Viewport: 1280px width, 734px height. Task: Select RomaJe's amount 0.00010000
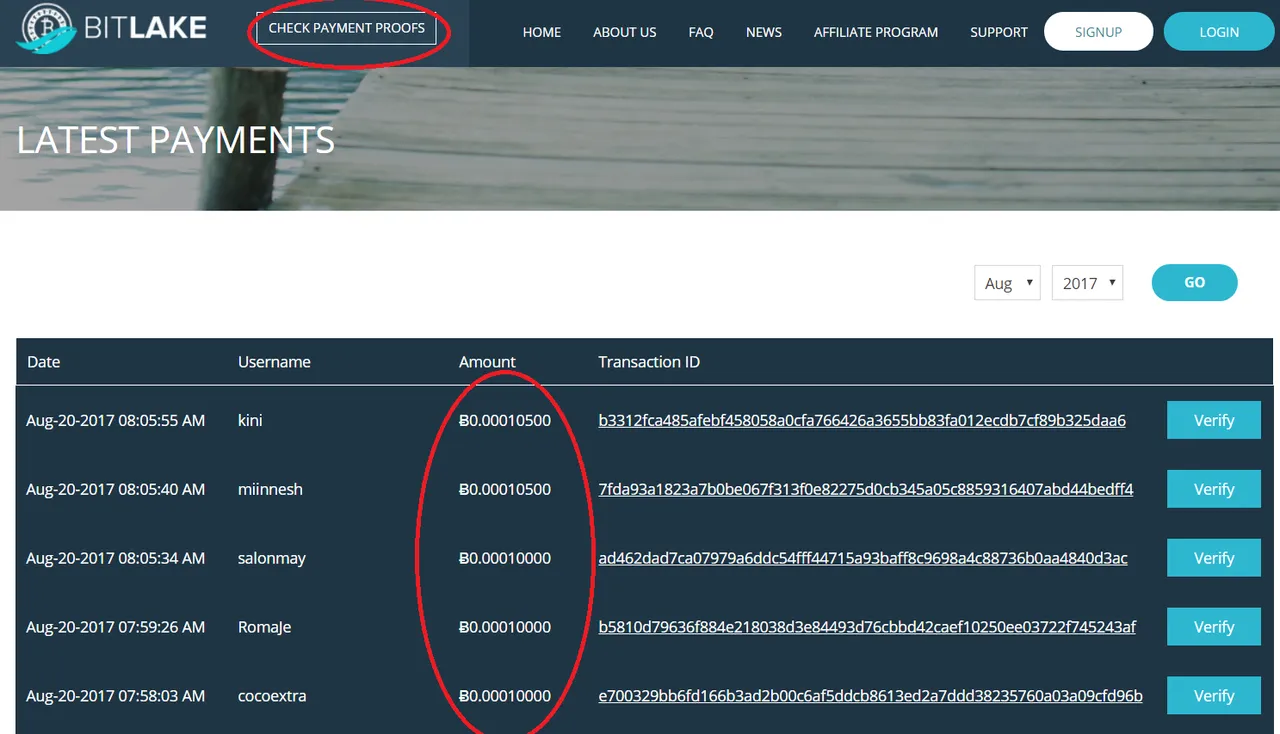coord(504,627)
